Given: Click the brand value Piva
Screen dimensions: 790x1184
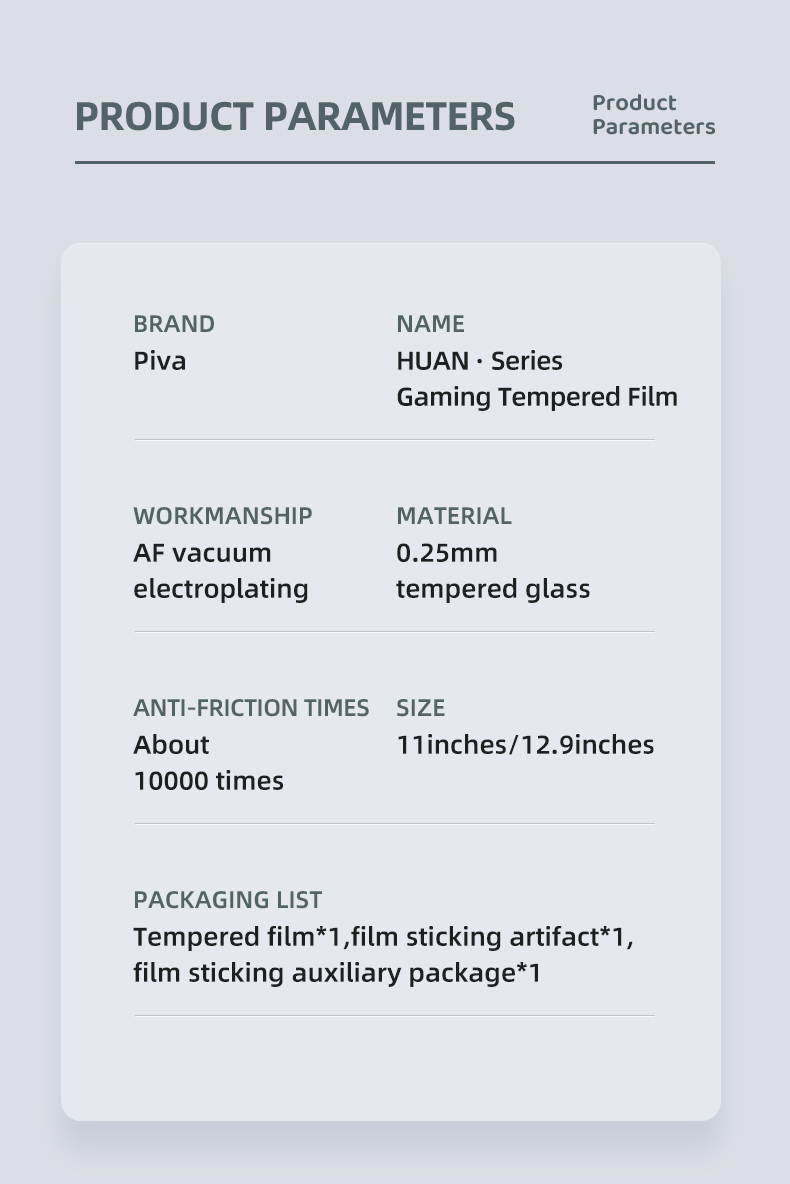Looking at the screenshot, I should pyautogui.click(x=160, y=361).
